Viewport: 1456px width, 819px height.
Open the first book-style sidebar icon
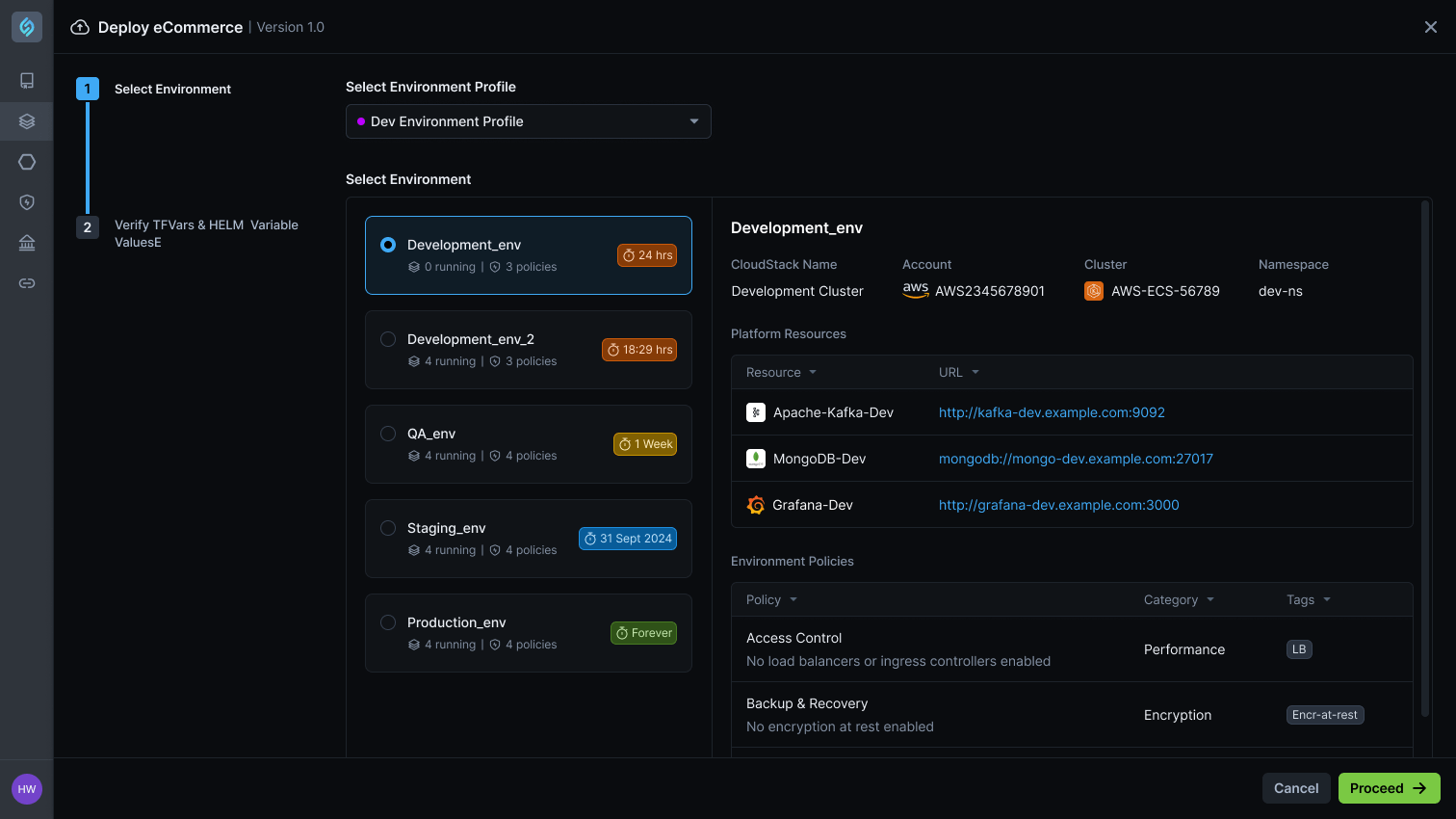click(27, 81)
